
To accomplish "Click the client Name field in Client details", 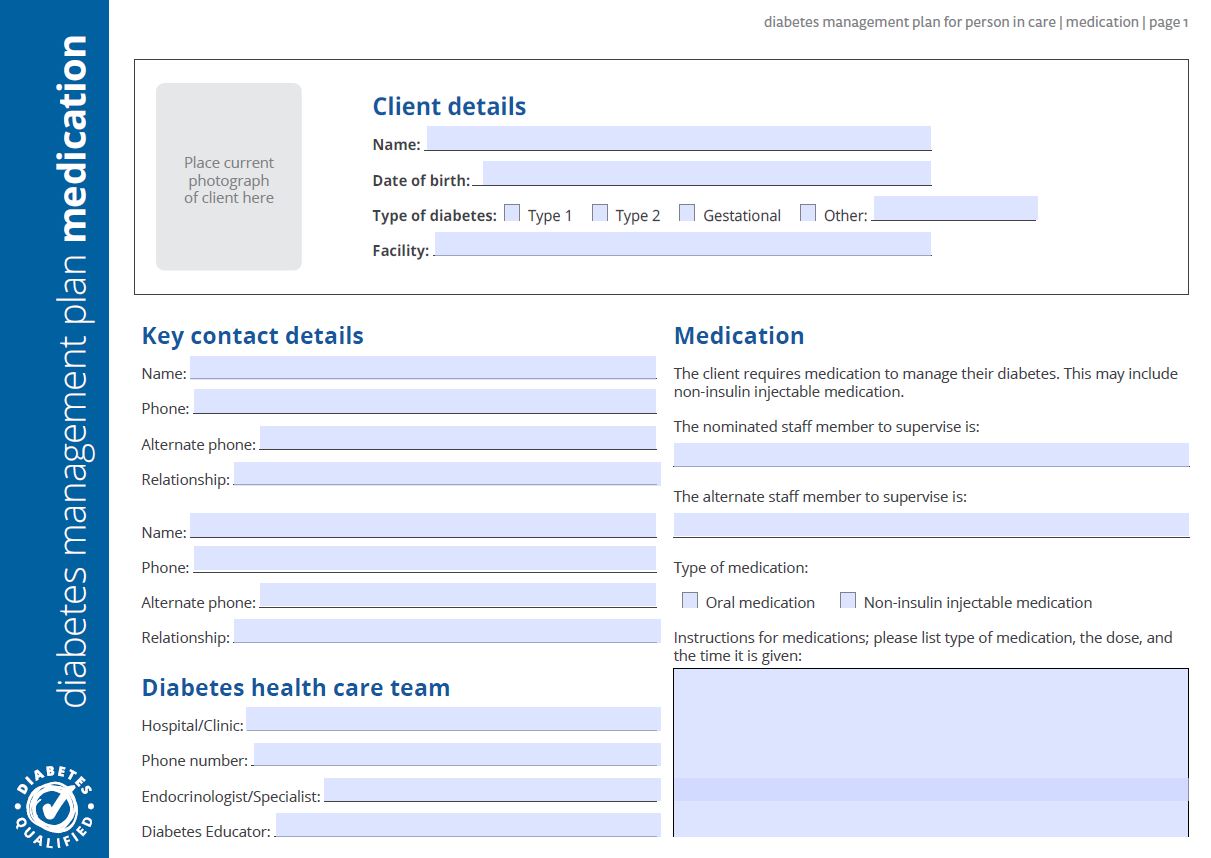I will pos(678,138).
